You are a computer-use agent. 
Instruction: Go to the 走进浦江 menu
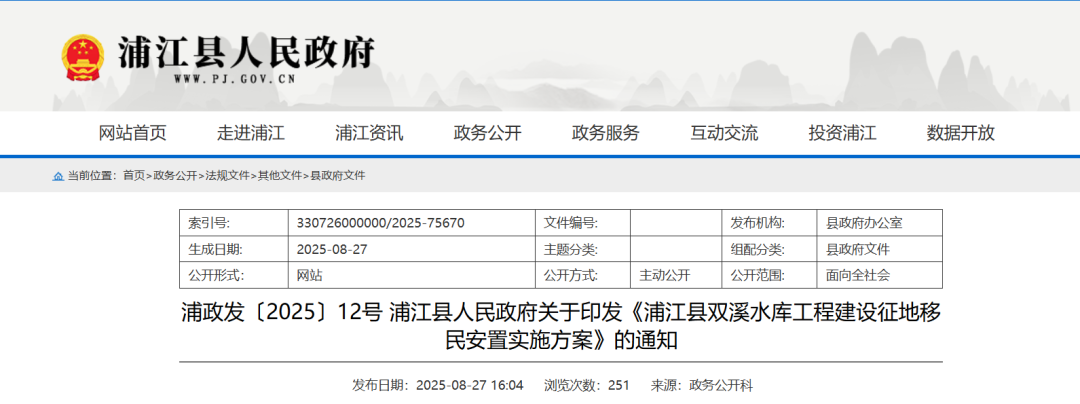click(251, 133)
